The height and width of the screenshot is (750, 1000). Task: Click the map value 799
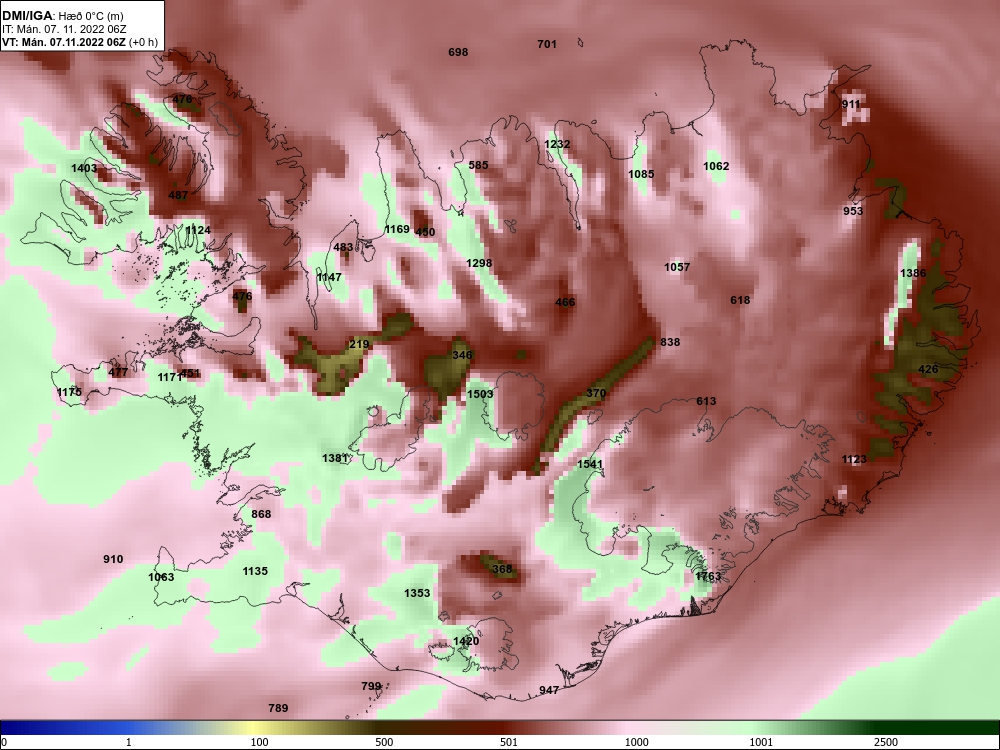(x=371, y=686)
